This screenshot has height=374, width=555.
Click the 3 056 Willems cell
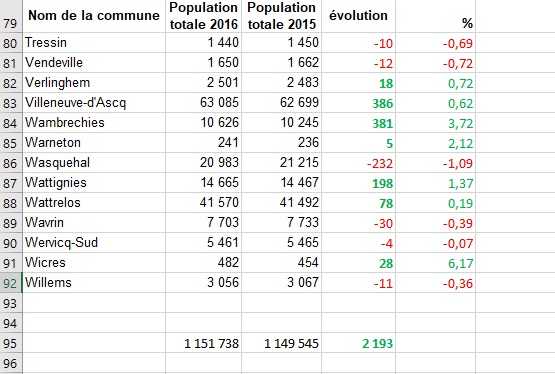click(x=204, y=283)
